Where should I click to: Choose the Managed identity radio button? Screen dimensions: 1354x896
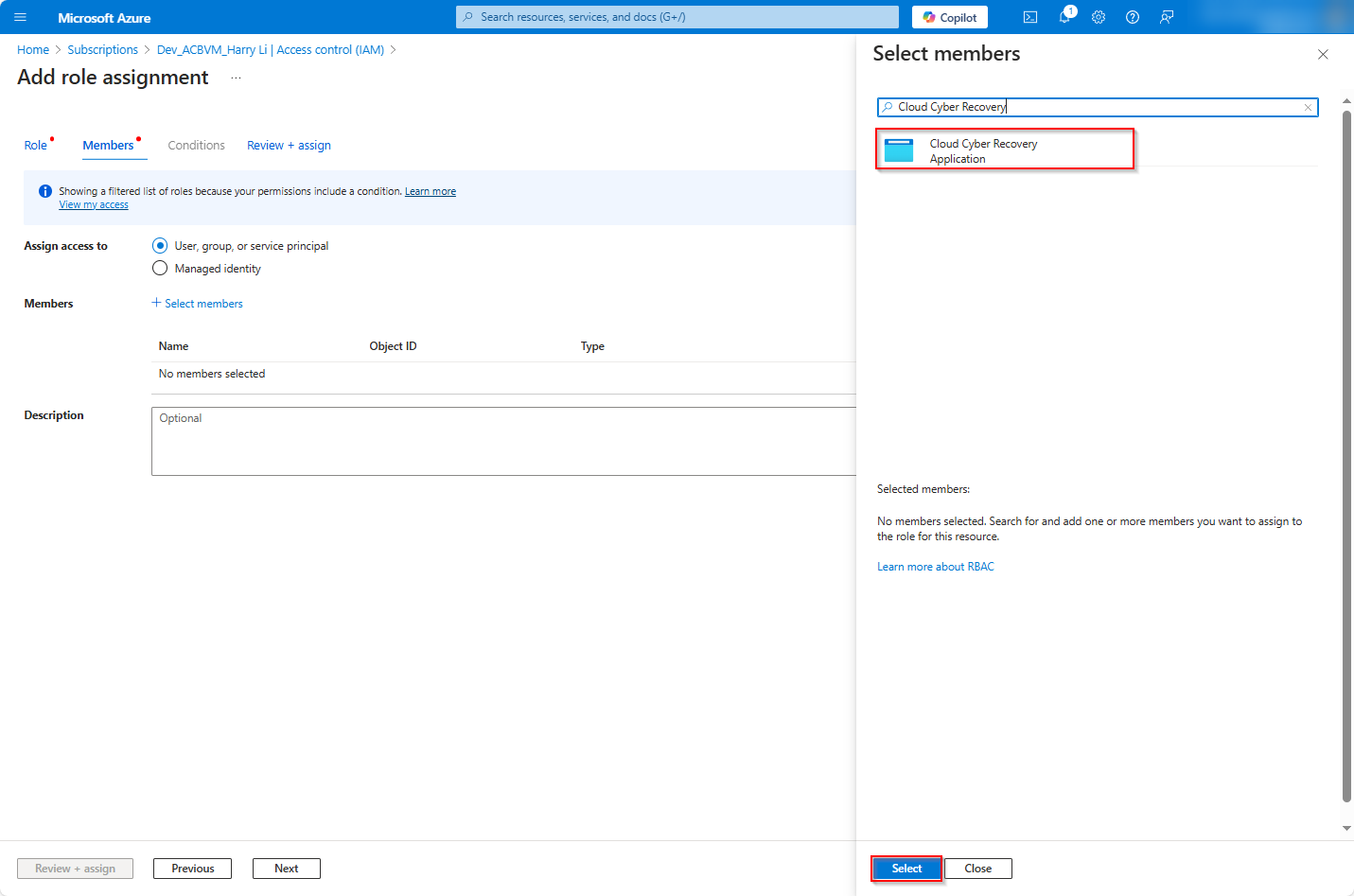click(x=160, y=269)
